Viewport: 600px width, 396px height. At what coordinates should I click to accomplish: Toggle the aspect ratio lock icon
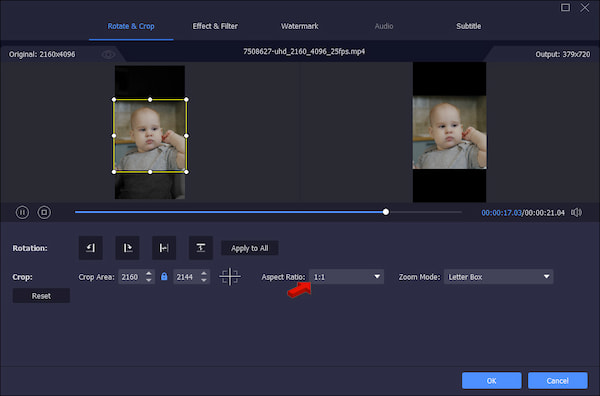[x=164, y=276]
